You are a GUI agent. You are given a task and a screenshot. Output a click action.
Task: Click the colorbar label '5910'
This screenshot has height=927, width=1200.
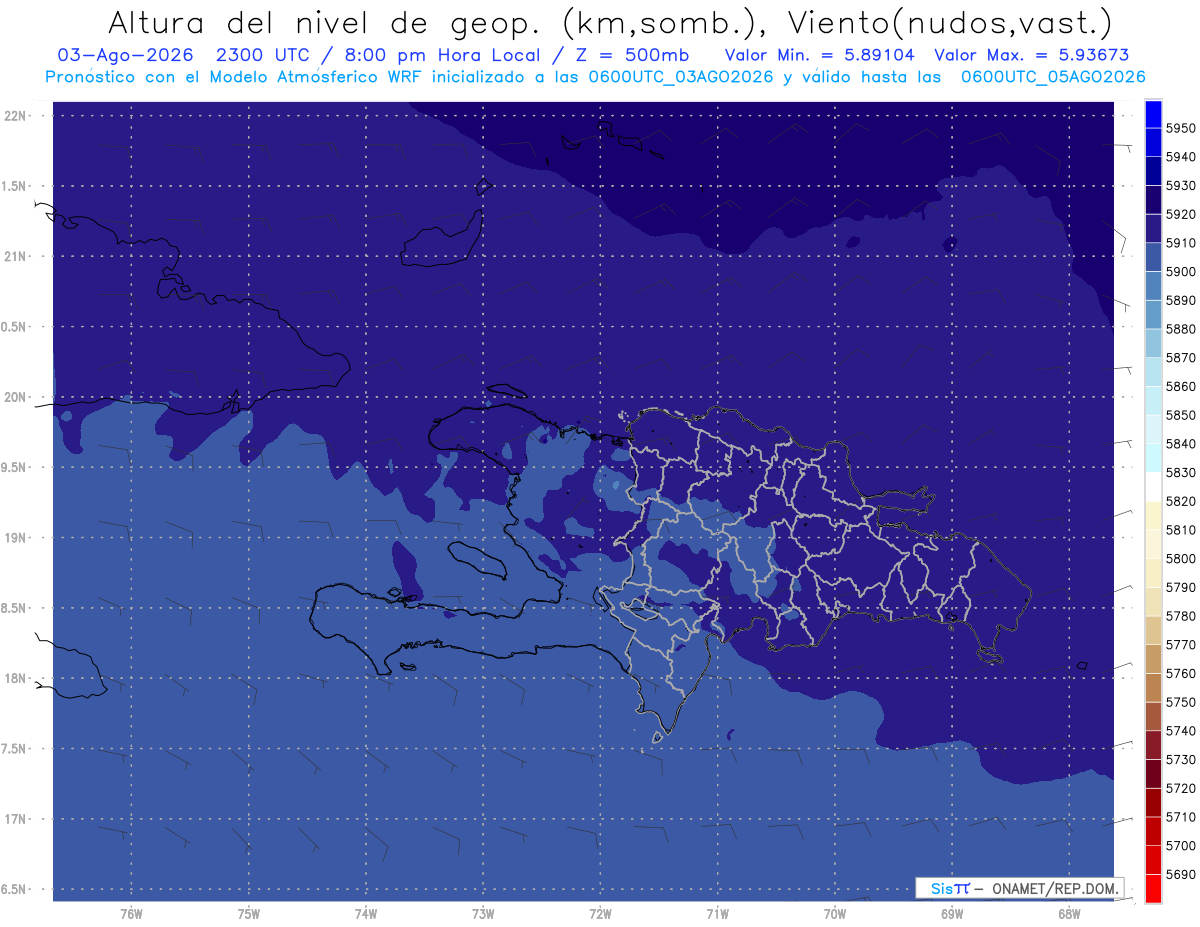pos(1181,243)
